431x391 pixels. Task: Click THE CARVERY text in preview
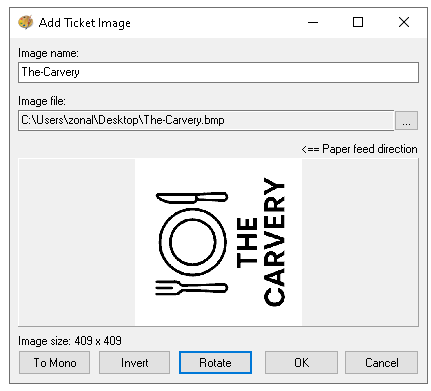click(260, 242)
